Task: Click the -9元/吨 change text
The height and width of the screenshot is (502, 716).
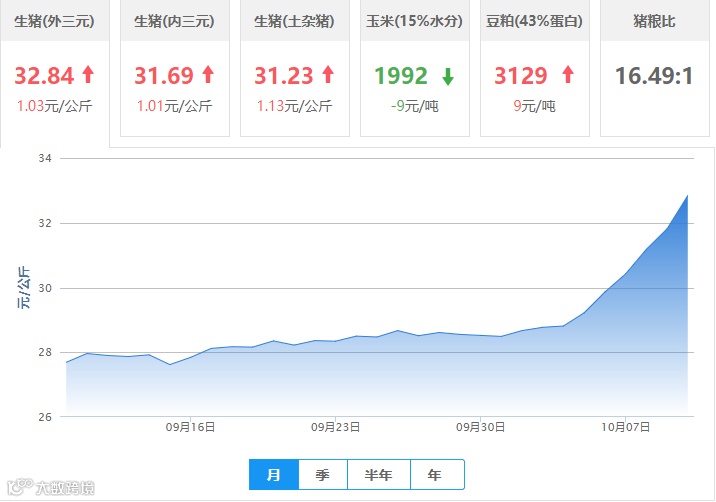Action: pyautogui.click(x=415, y=106)
